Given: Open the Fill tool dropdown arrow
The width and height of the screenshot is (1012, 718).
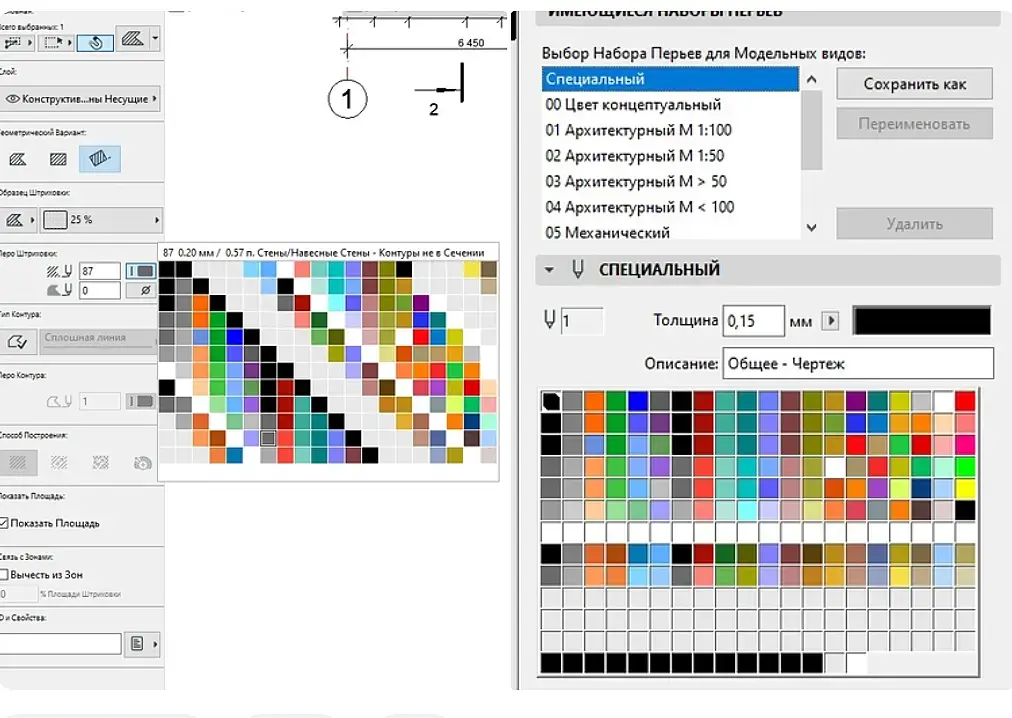Looking at the screenshot, I should [155, 39].
